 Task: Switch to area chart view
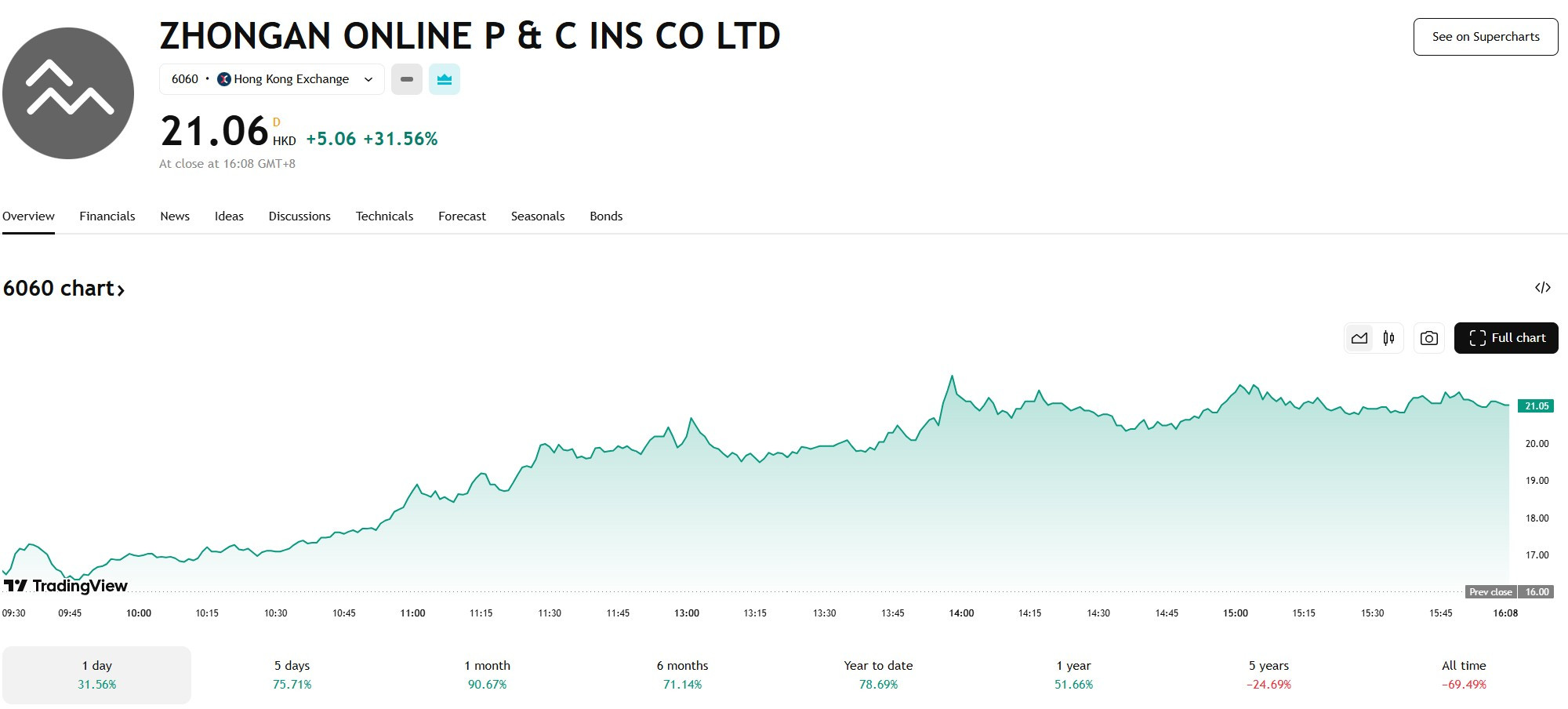(1359, 338)
